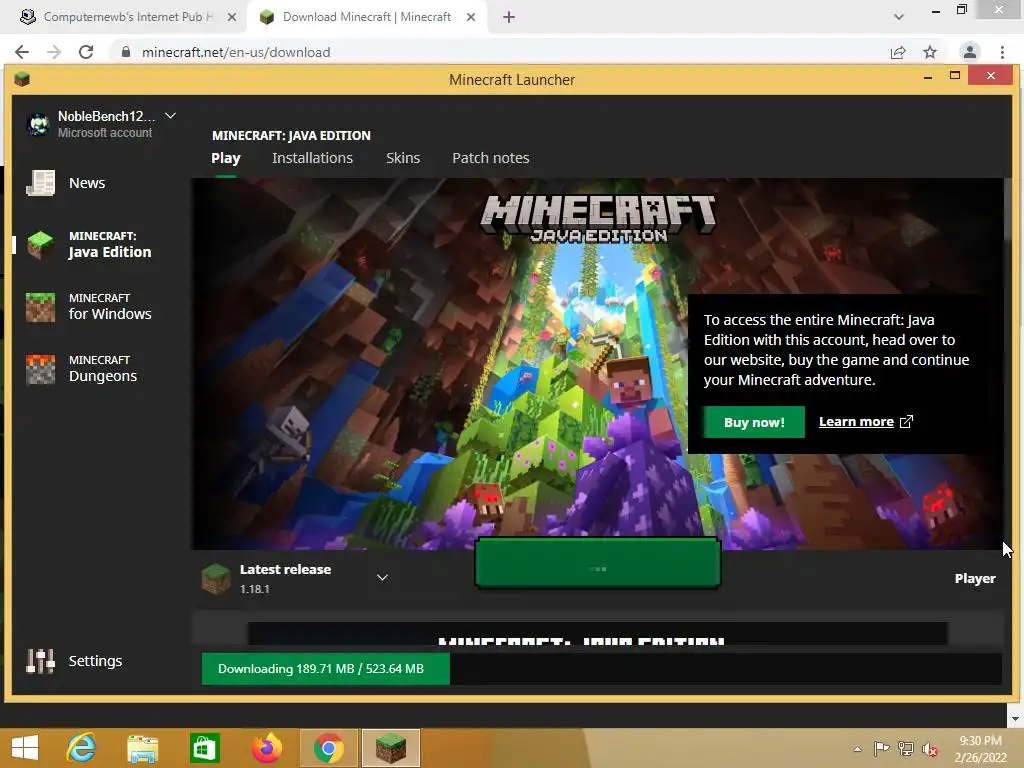
Task: Click the Microsoft account label
Action: 105,133
